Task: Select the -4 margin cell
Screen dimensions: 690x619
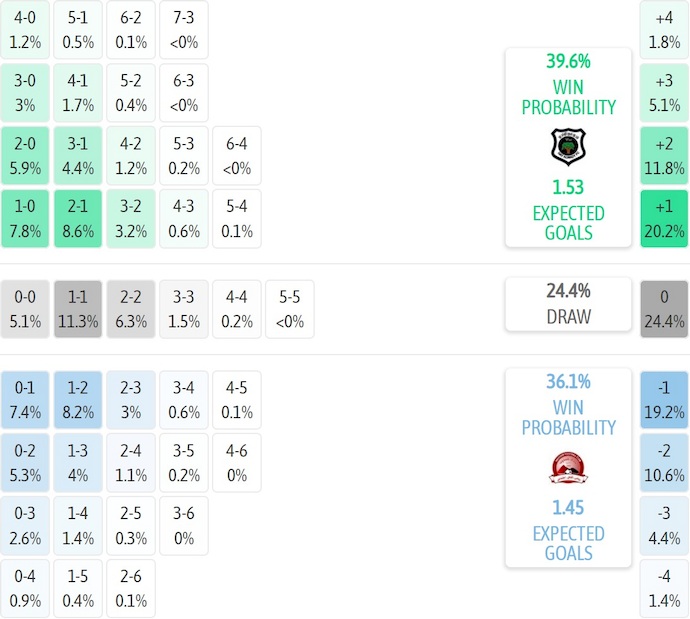Action: (x=664, y=589)
